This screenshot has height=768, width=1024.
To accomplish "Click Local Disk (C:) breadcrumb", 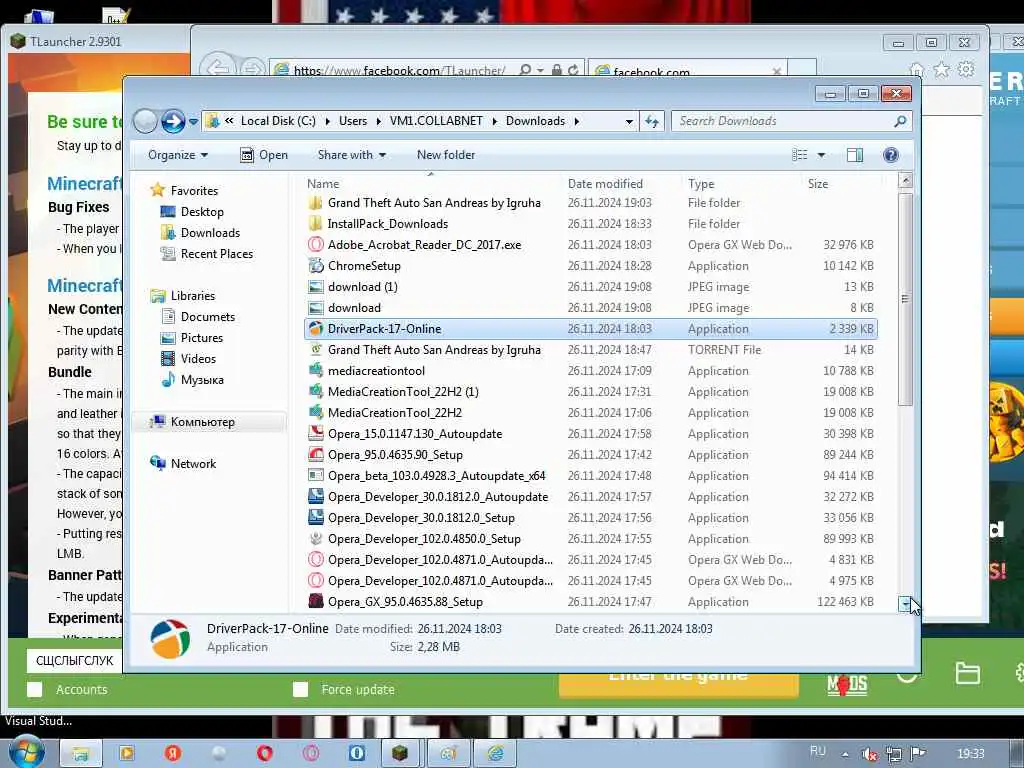I will (x=278, y=121).
